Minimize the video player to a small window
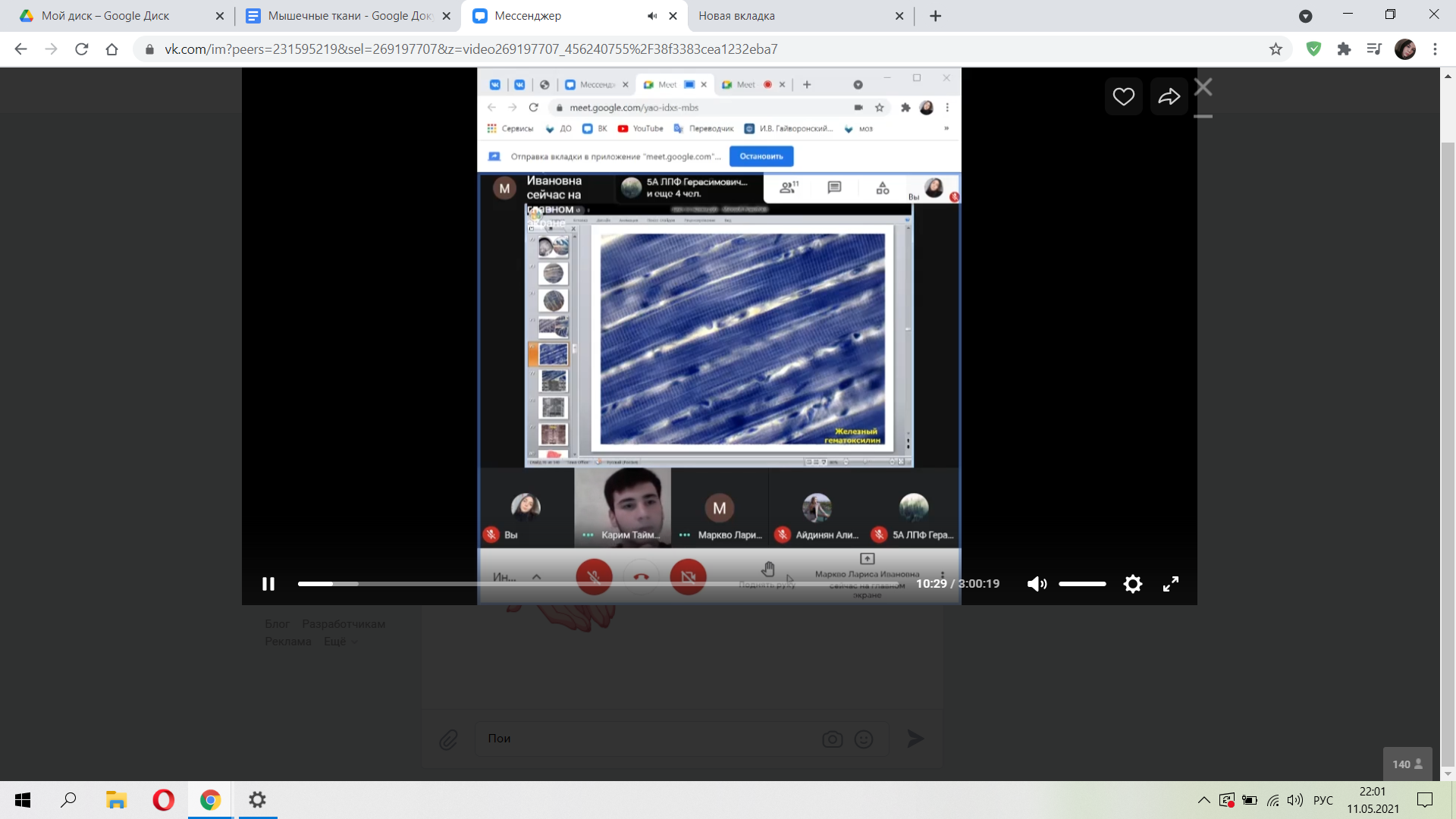The image size is (1456, 819). pyautogui.click(x=1203, y=117)
